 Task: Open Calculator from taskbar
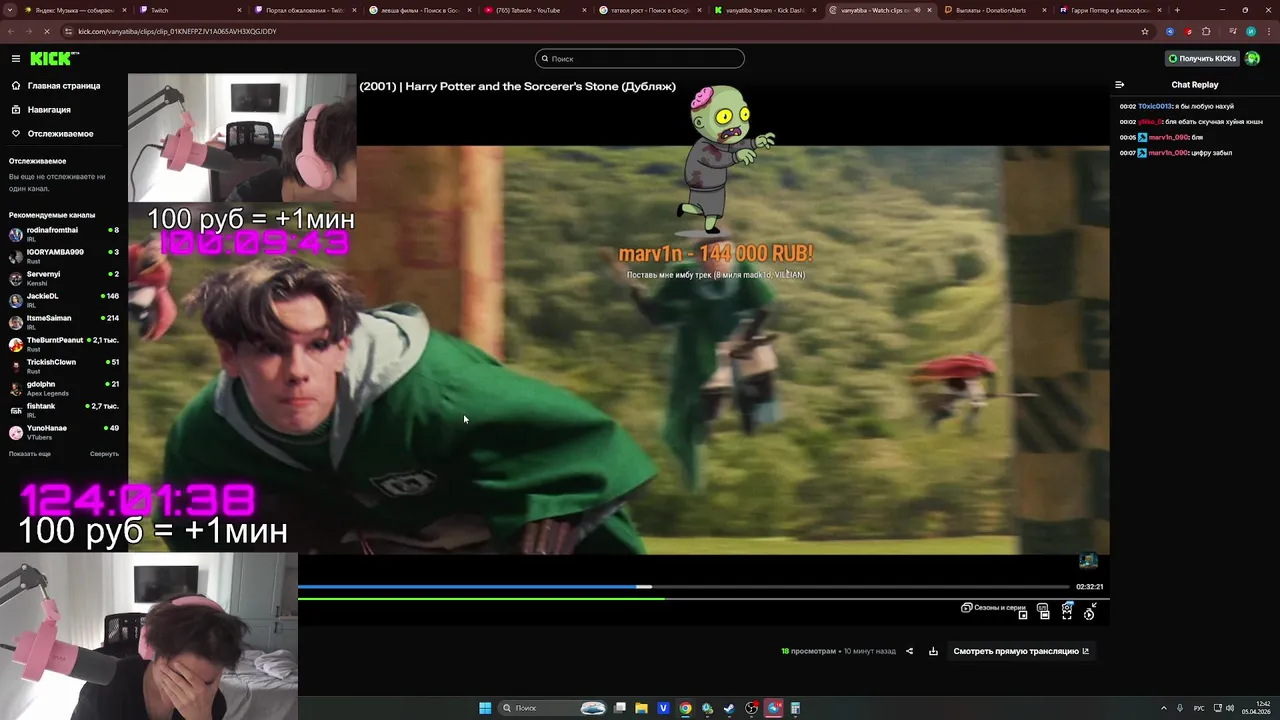[x=795, y=708]
